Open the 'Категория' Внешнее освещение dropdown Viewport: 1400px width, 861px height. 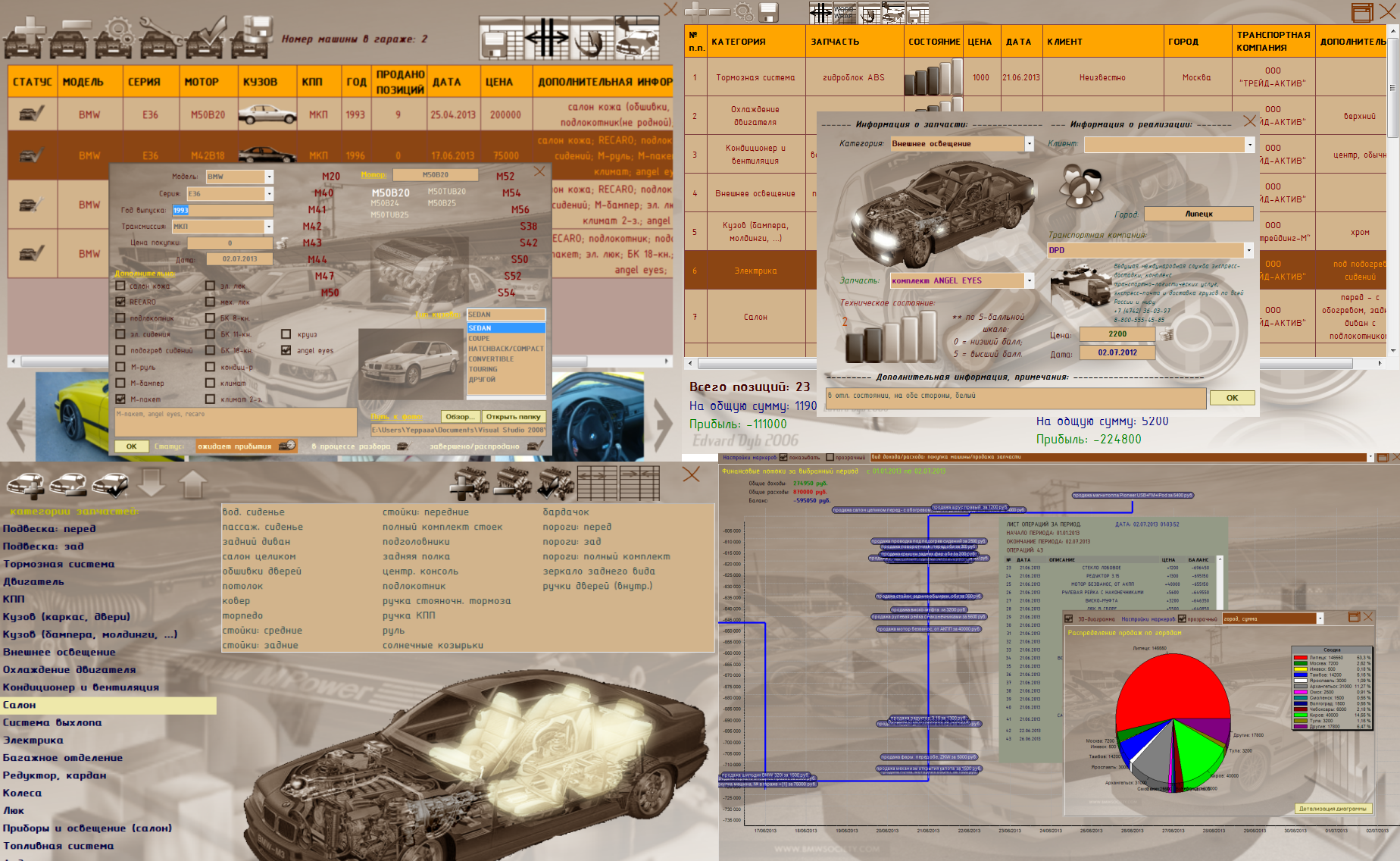[1029, 144]
